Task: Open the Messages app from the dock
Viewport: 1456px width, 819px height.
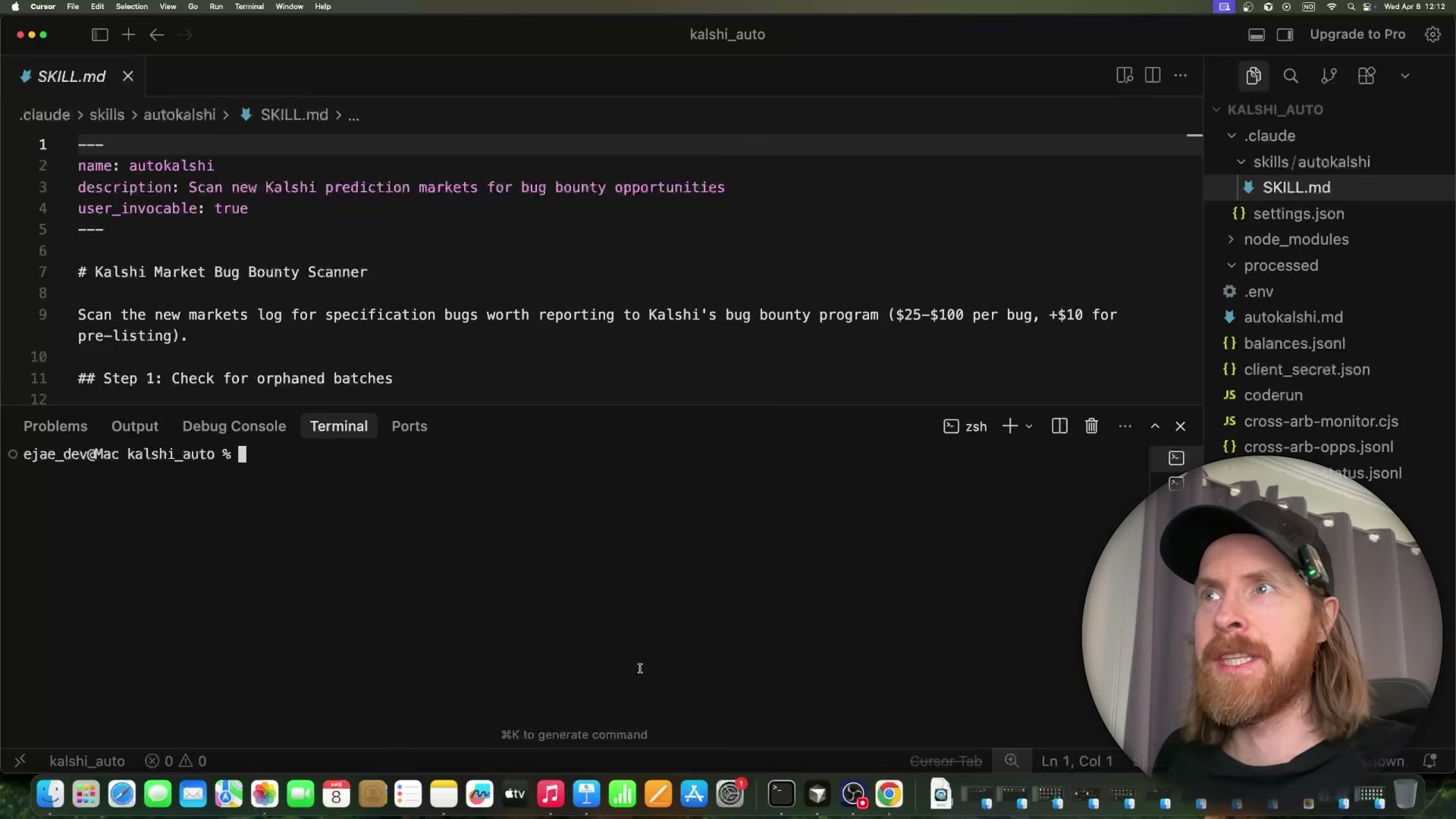Action: [158, 794]
